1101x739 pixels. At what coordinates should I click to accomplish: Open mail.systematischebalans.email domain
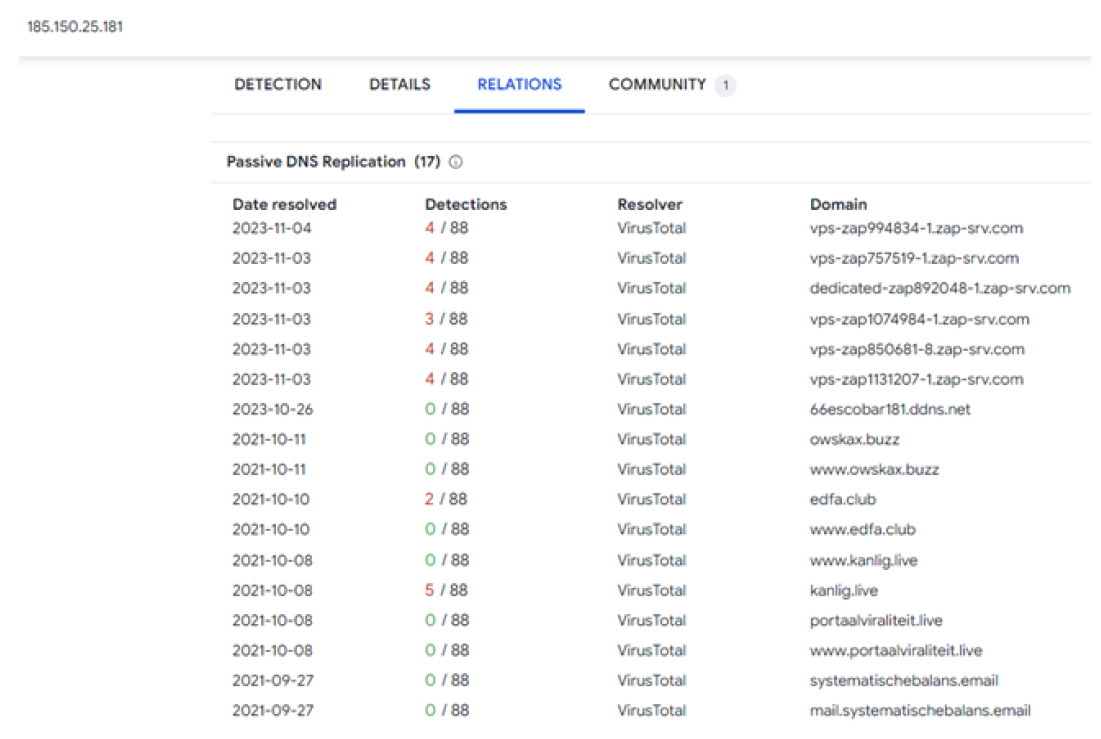tap(920, 711)
